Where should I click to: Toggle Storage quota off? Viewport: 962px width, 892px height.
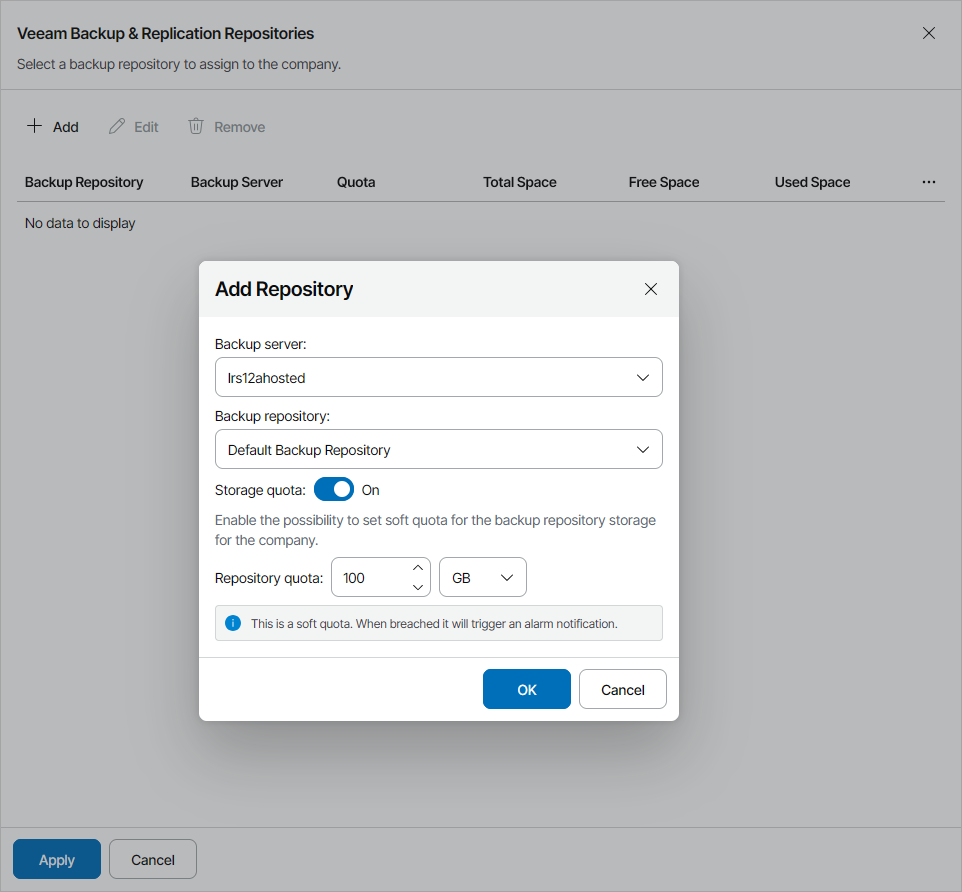(334, 489)
